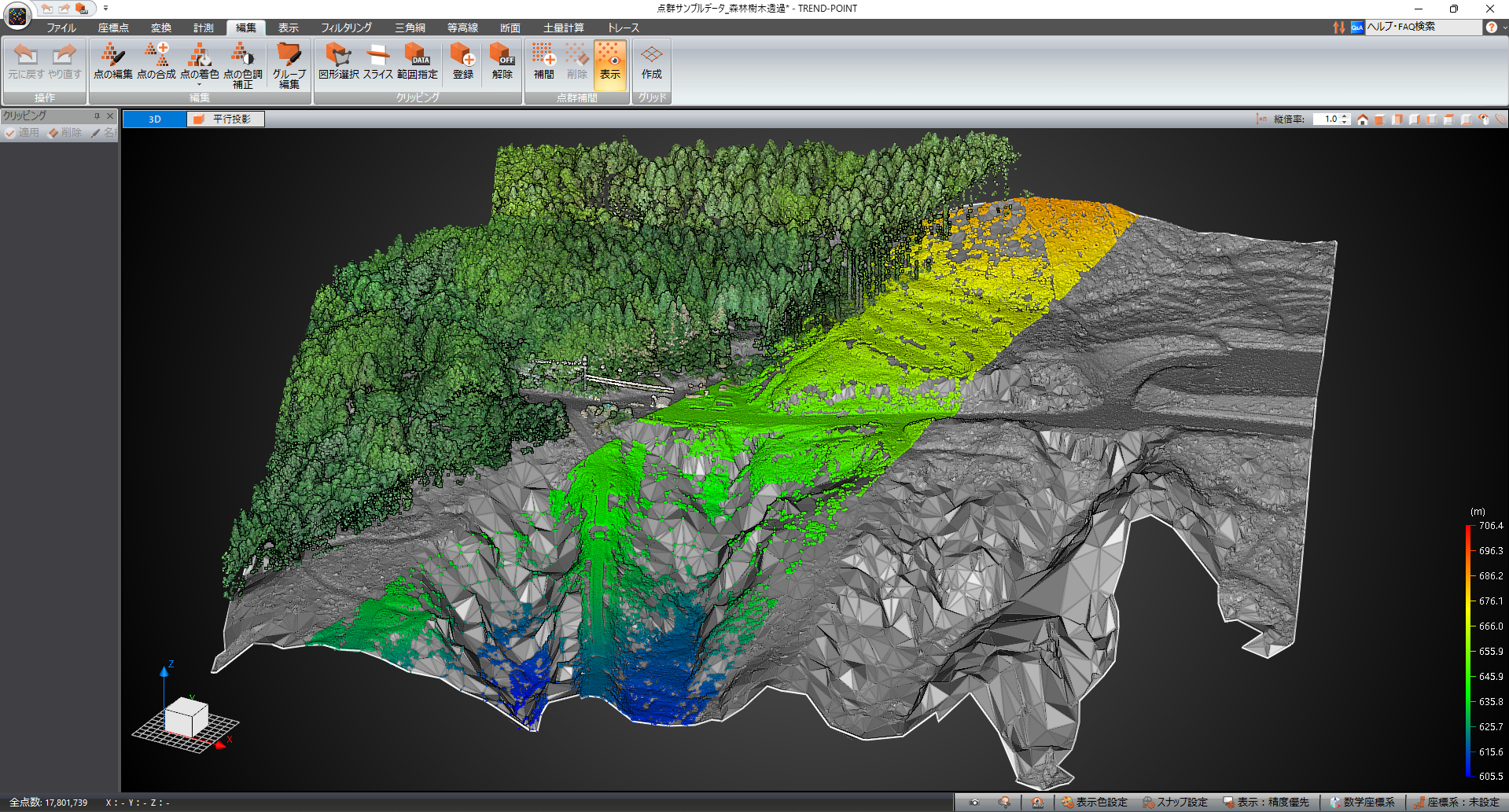Open the 等高線 contour tab
The width and height of the screenshot is (1509, 812).
[462, 28]
